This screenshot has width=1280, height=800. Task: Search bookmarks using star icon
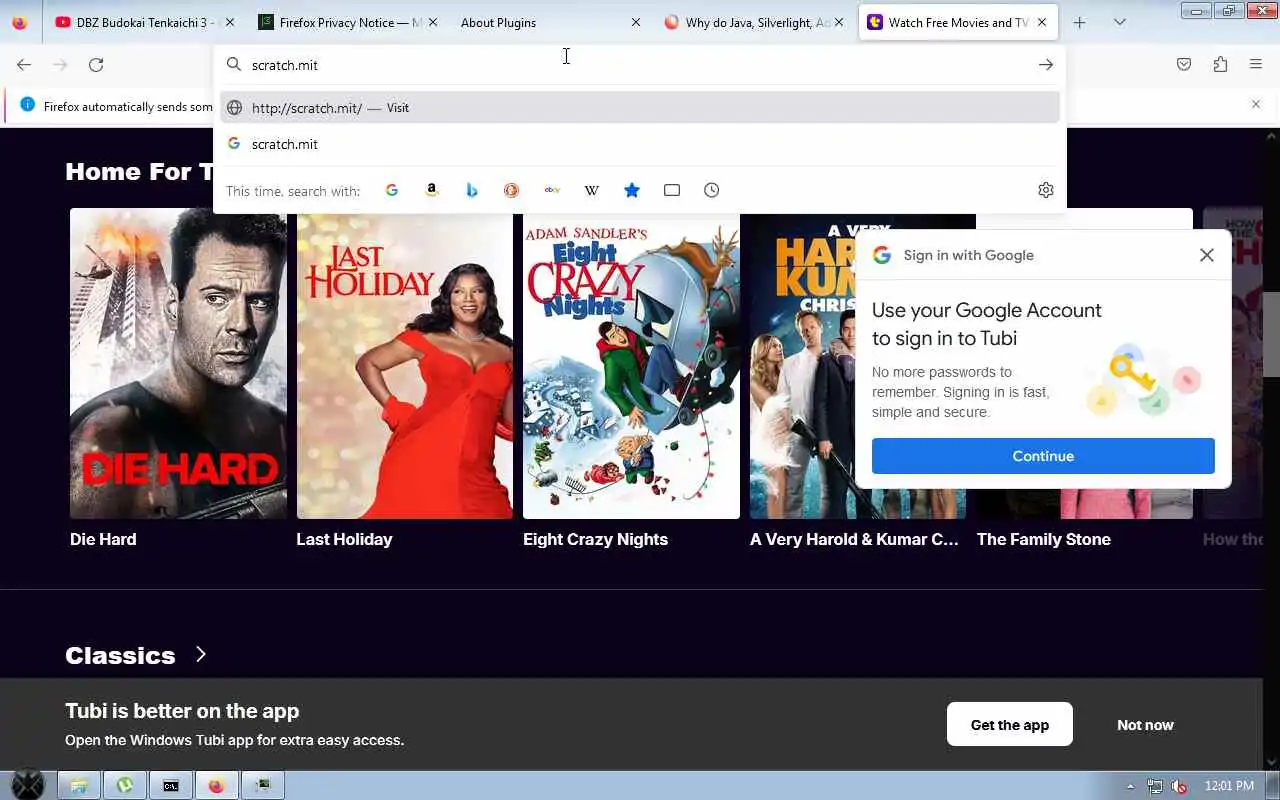click(x=632, y=190)
